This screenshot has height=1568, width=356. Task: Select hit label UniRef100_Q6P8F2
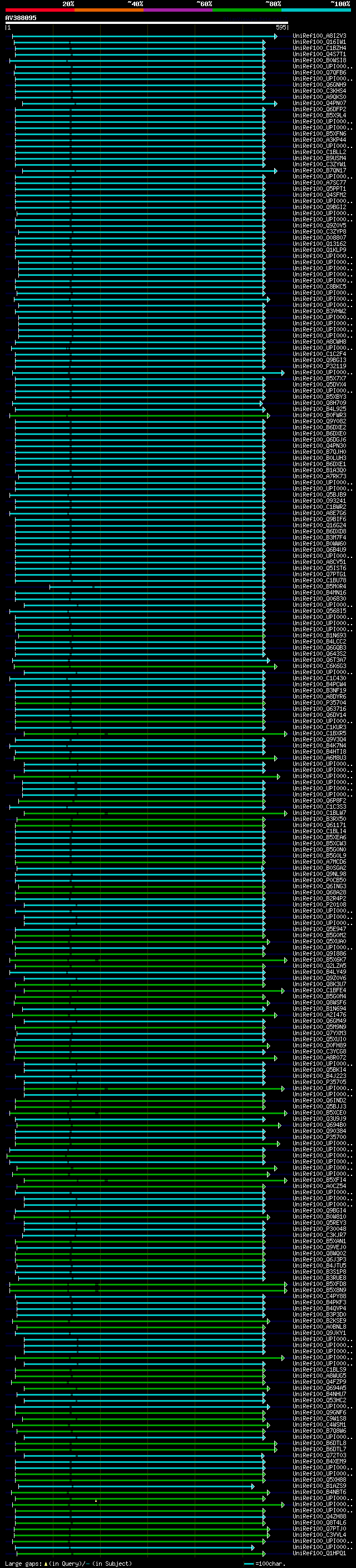coord(319,800)
